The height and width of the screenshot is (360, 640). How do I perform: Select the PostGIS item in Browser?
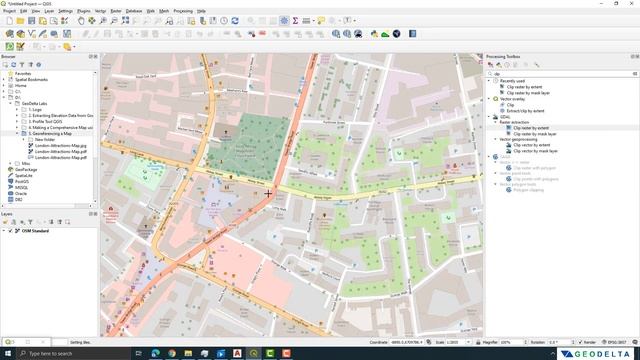point(22,182)
